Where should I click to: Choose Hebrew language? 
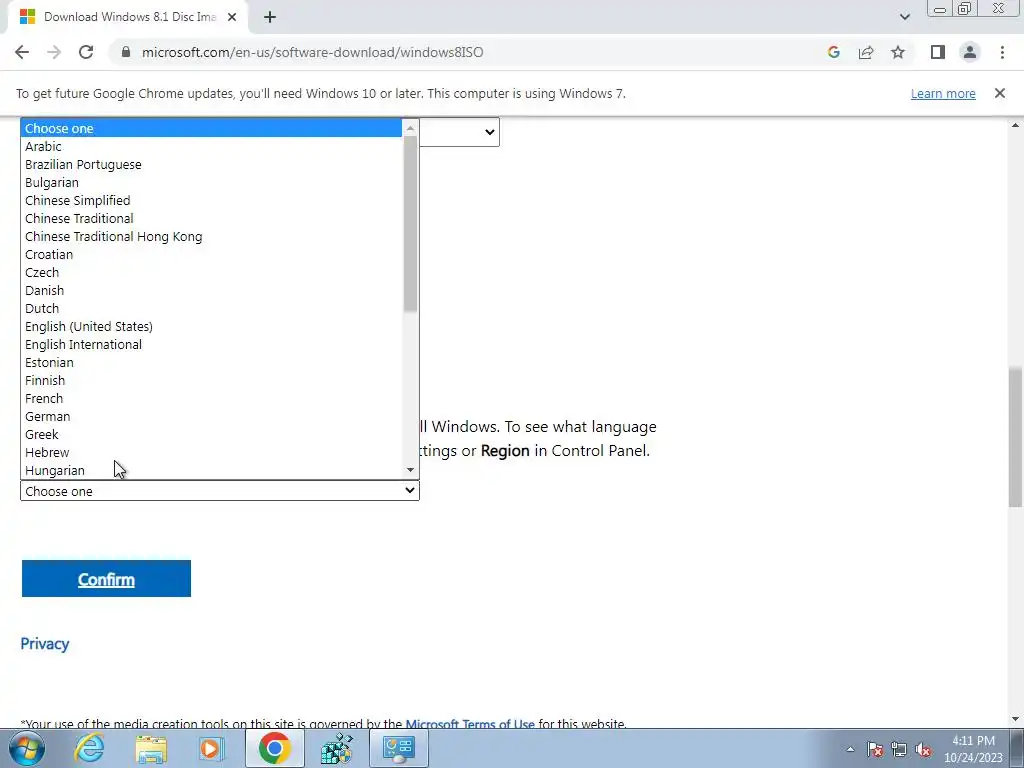[x=213, y=452]
